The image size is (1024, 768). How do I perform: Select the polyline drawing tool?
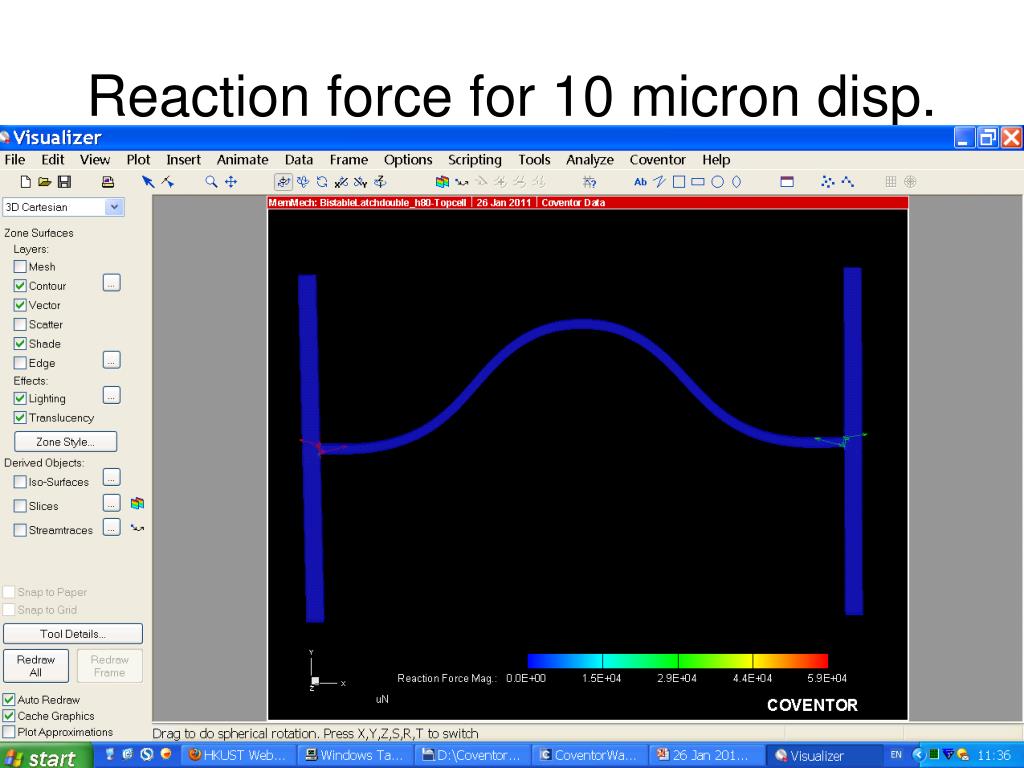point(660,182)
